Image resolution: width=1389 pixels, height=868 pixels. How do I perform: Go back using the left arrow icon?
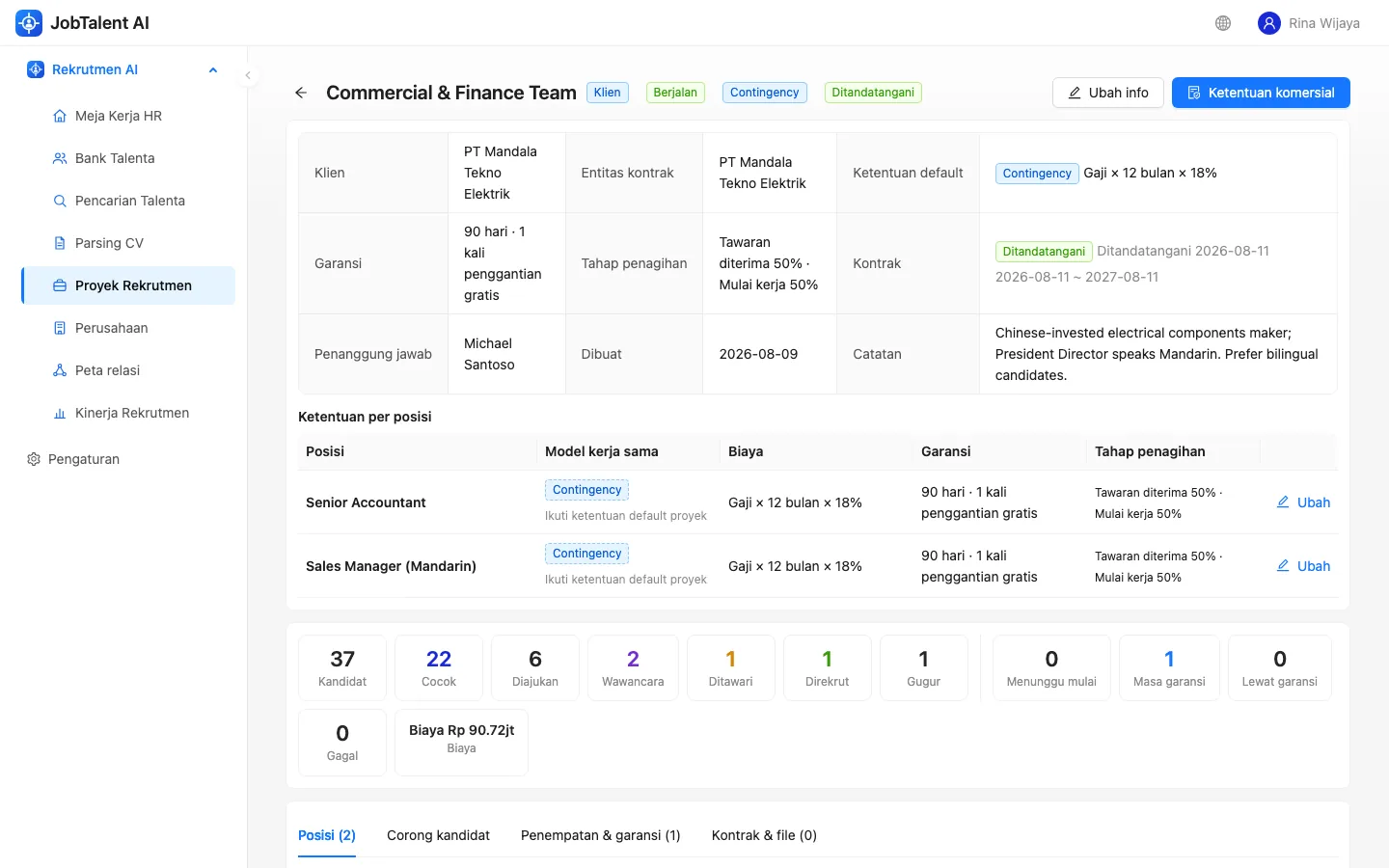[301, 93]
